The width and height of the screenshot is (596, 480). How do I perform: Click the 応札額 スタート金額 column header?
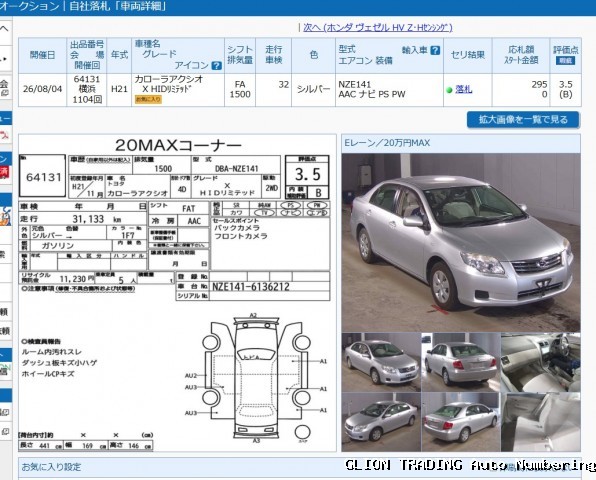pos(521,55)
